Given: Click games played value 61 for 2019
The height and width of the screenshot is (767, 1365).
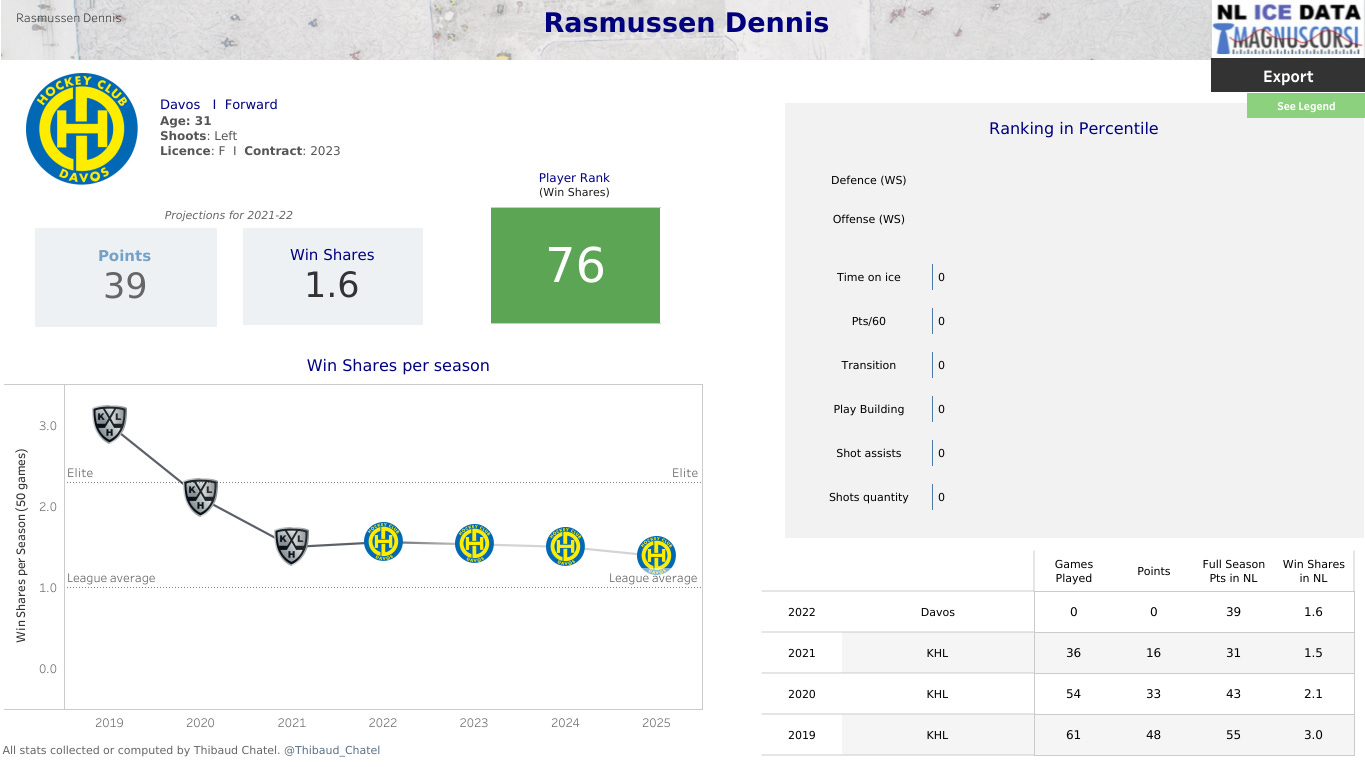Looking at the screenshot, I should pyautogui.click(x=1074, y=735).
